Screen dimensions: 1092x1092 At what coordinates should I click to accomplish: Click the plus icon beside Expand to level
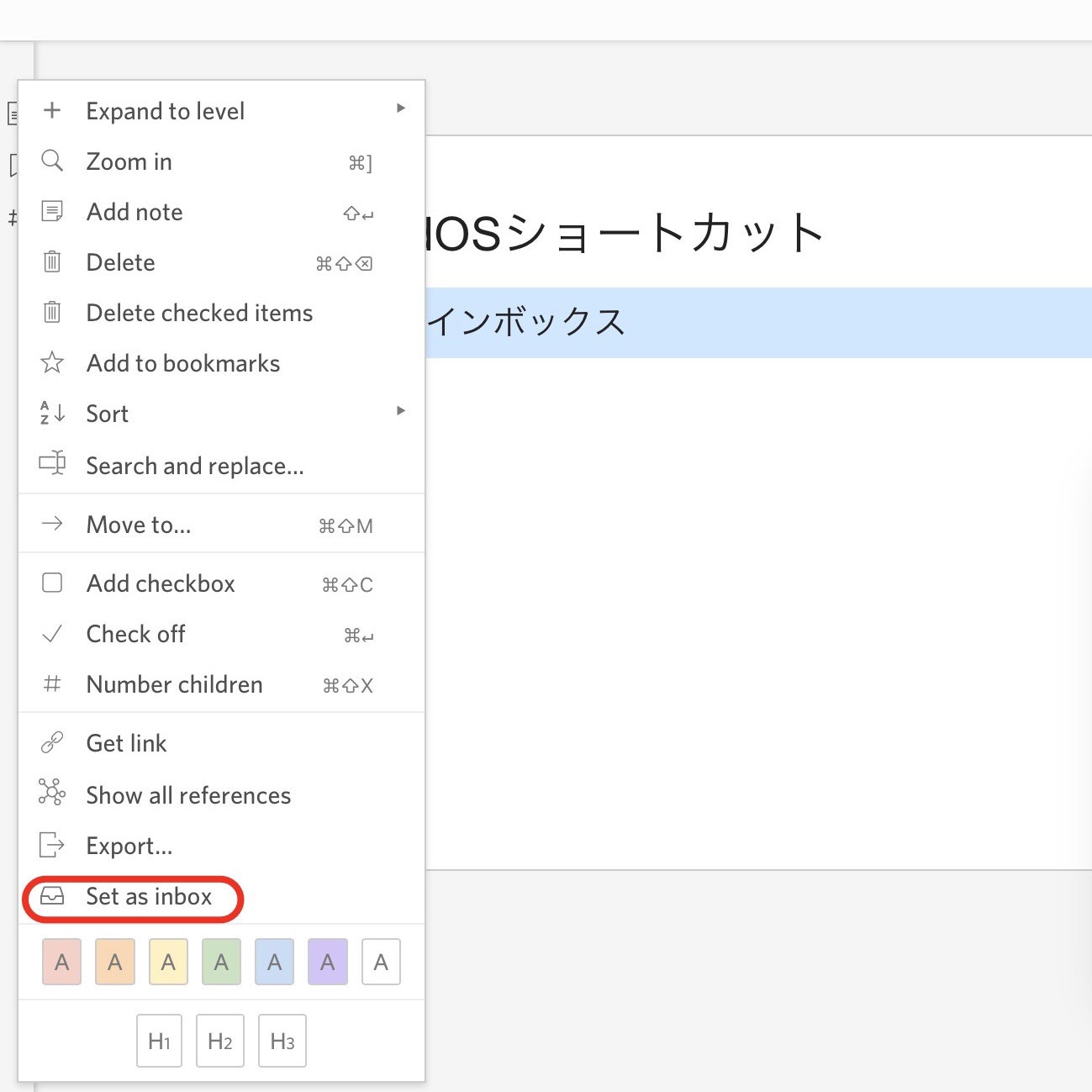[52, 110]
